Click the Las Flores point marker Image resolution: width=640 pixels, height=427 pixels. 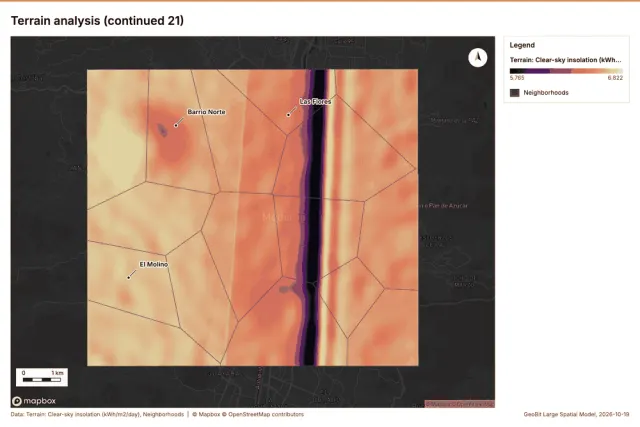point(288,115)
